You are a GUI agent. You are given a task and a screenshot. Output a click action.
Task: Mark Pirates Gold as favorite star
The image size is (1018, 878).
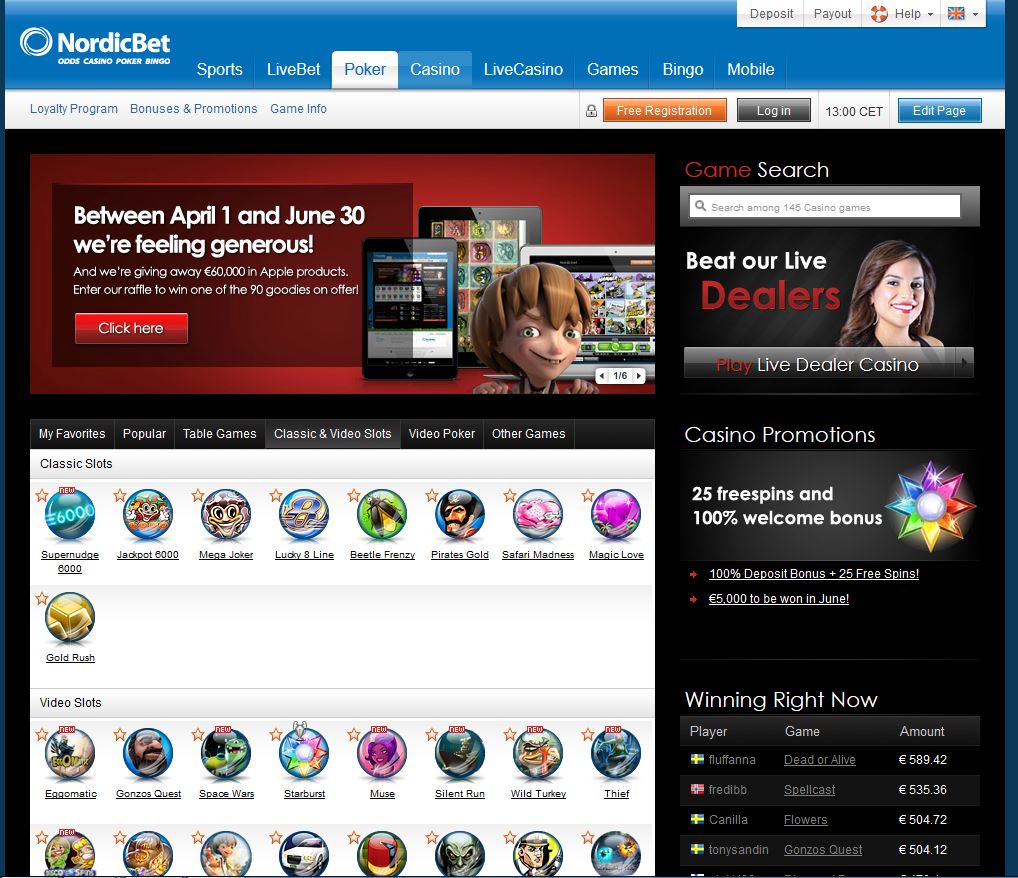click(x=432, y=495)
